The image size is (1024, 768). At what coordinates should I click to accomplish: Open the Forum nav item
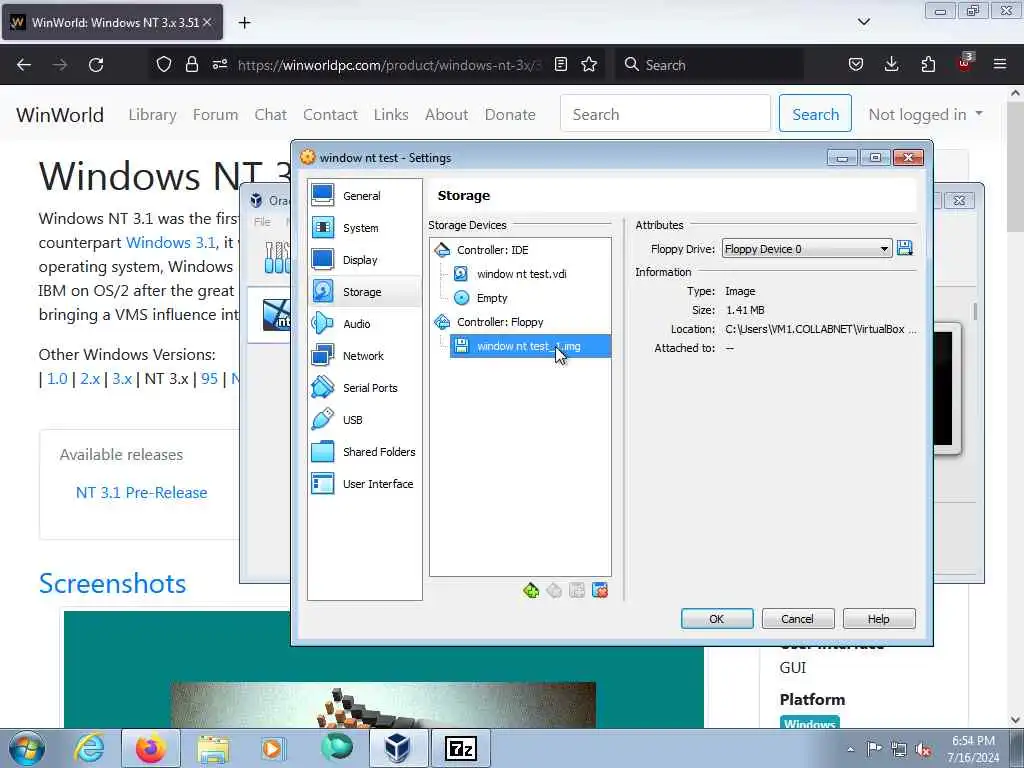click(216, 115)
